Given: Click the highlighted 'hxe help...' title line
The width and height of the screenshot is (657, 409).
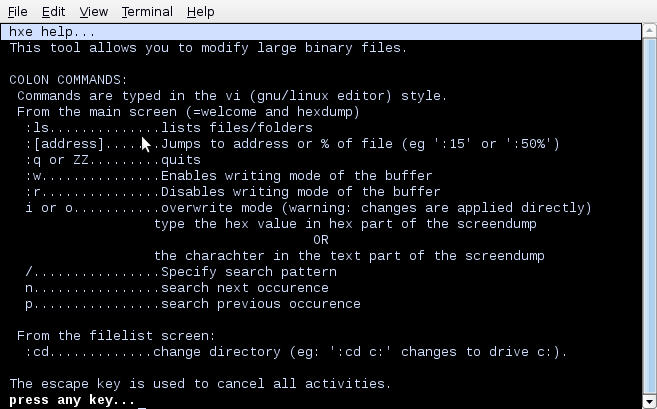Looking at the screenshot, I should 321,32.
